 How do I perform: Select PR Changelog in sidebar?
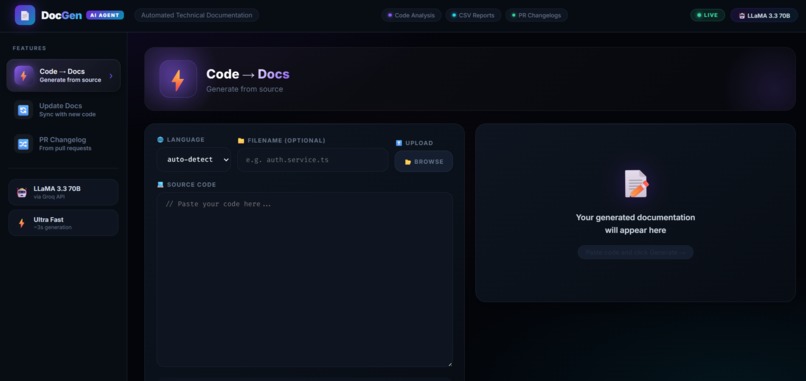coord(63,143)
